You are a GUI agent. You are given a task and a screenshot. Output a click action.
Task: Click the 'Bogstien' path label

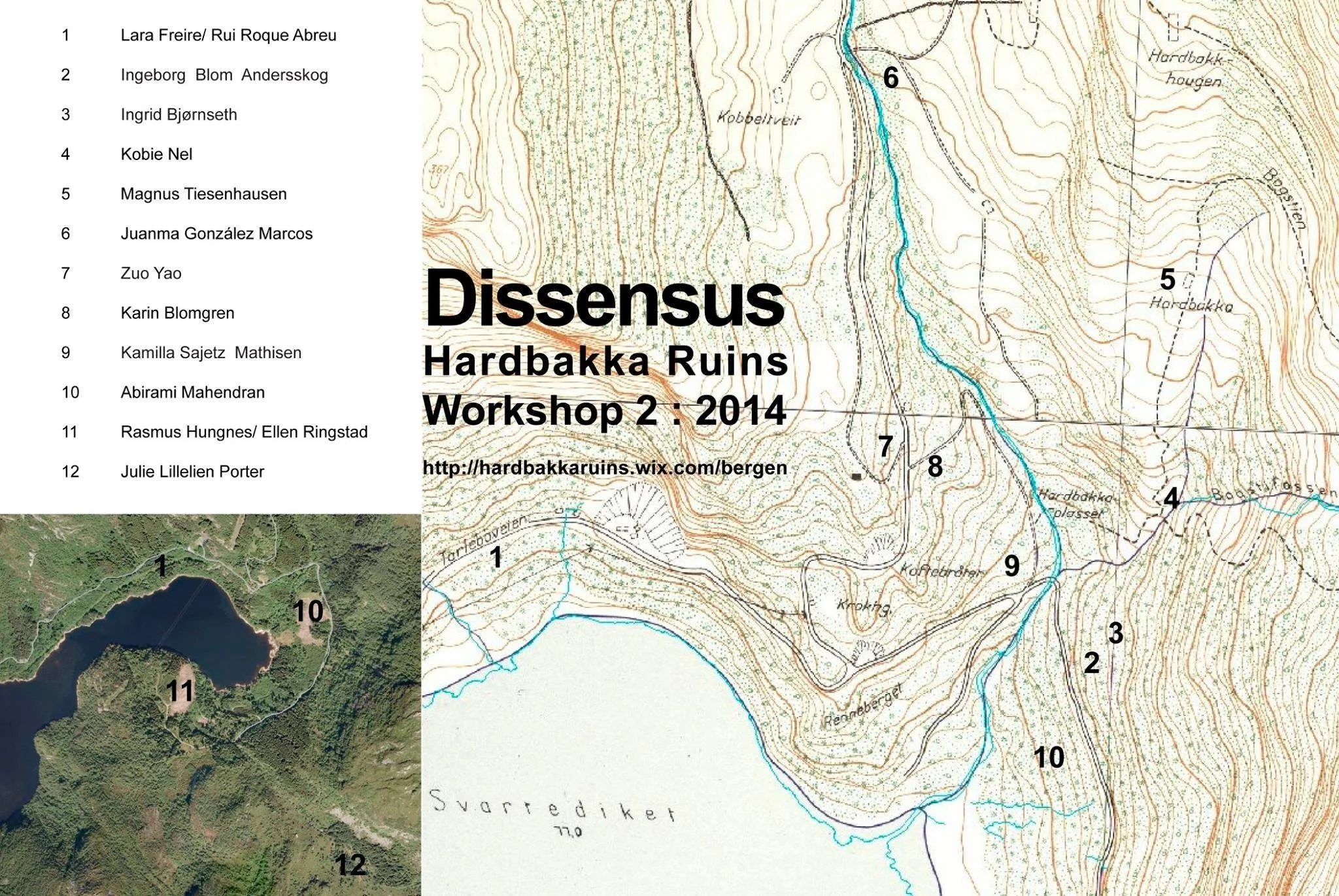coord(1285,198)
